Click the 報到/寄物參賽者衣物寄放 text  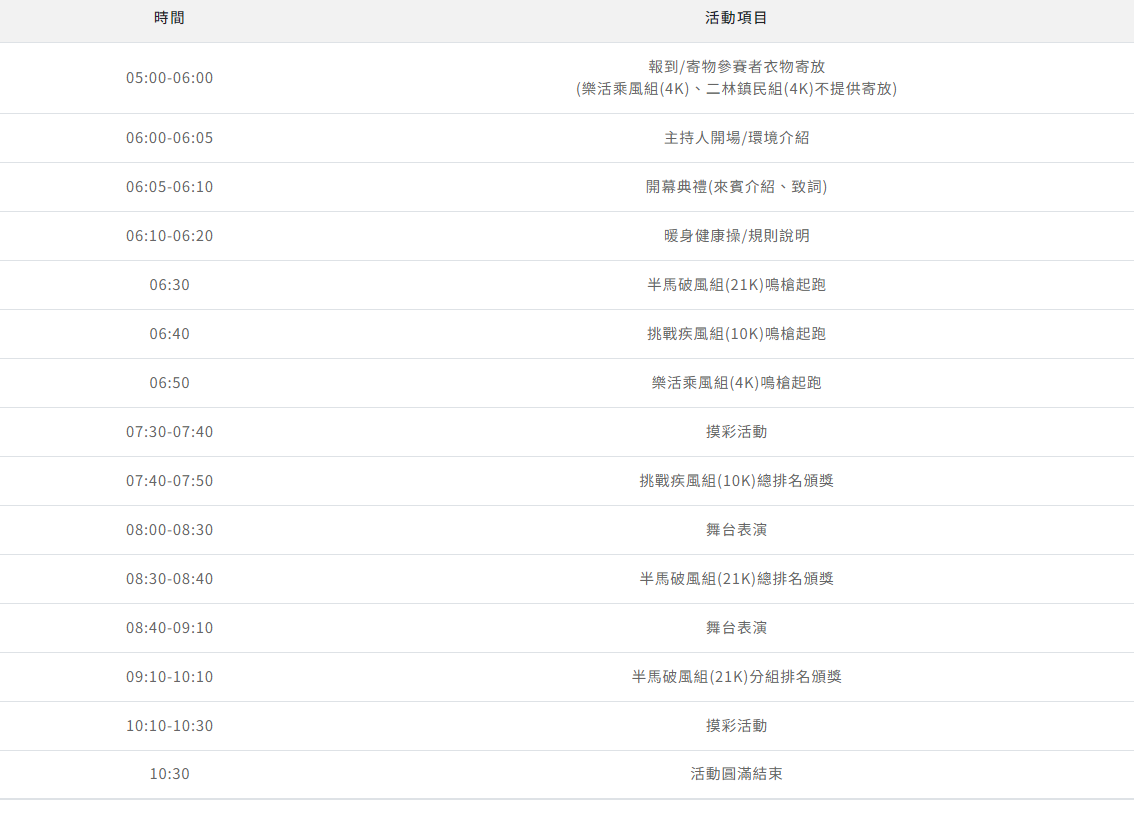coord(736,67)
